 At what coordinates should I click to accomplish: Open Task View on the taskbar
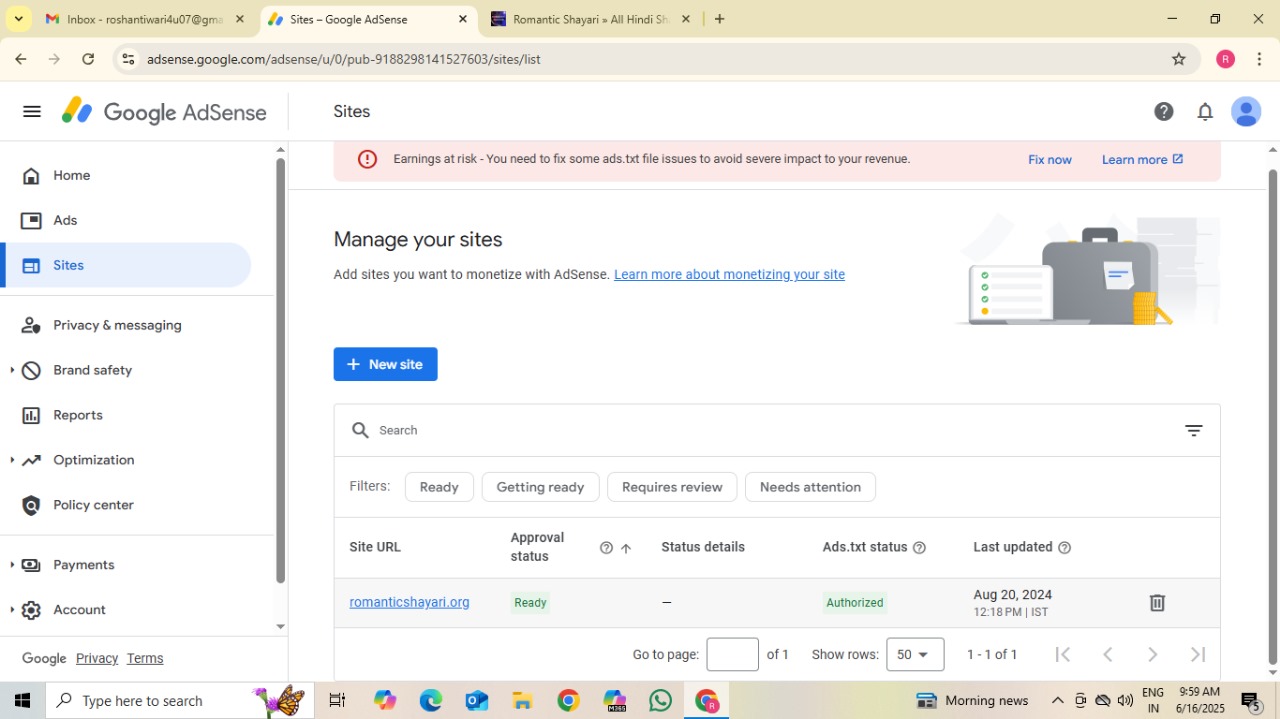tap(338, 700)
